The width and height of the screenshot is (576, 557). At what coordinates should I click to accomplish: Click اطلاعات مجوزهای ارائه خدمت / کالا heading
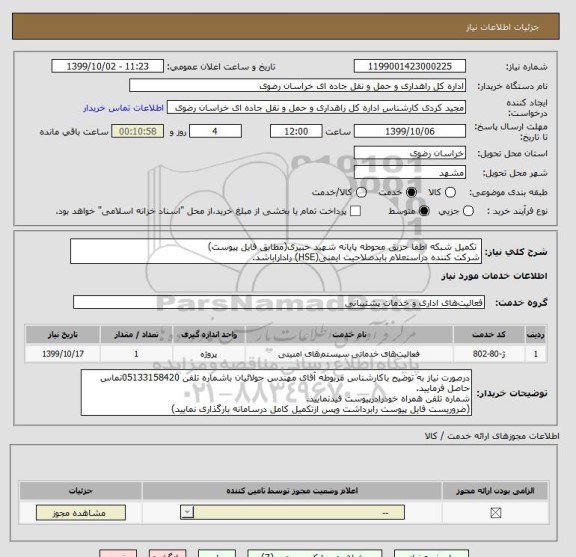[x=492, y=436]
